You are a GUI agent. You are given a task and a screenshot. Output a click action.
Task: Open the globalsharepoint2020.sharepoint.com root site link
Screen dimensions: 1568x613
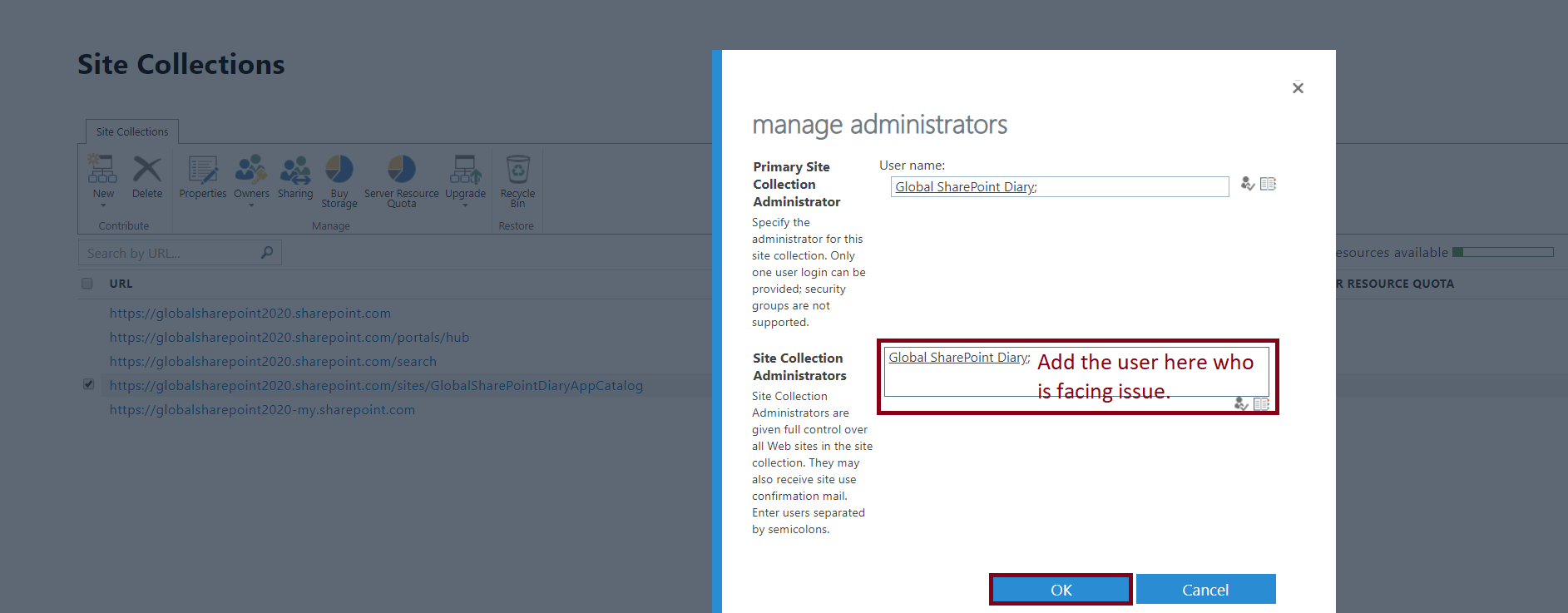pyautogui.click(x=250, y=313)
